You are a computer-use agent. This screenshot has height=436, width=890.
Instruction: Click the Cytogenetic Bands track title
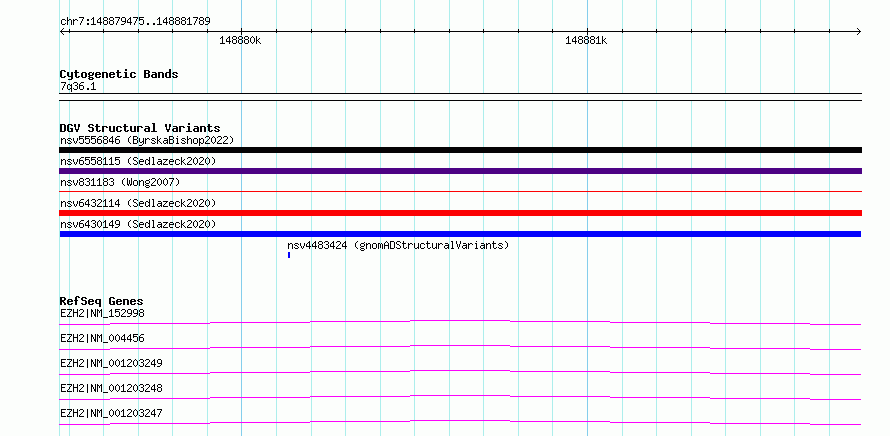point(119,74)
